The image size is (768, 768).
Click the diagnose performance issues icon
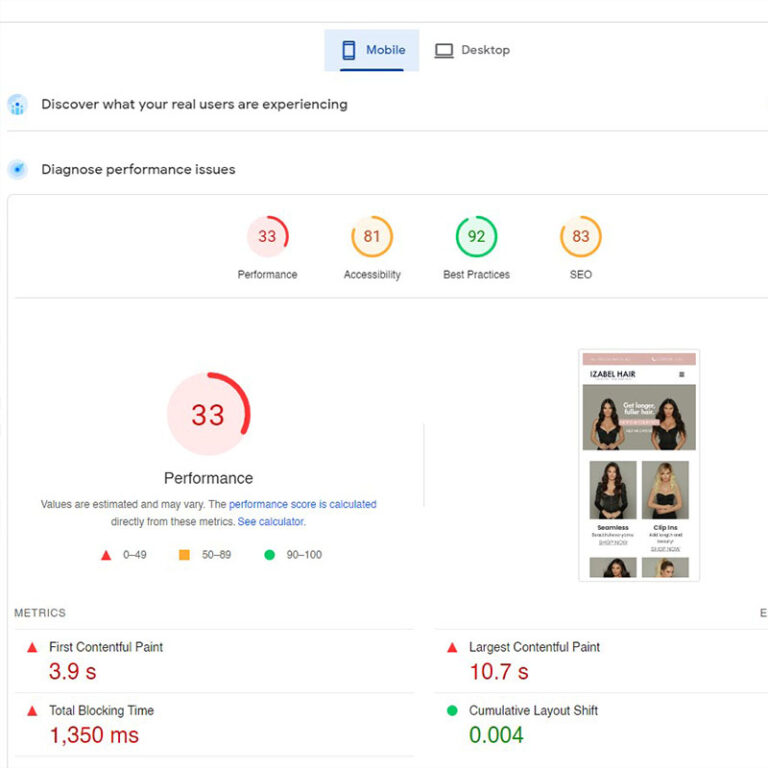pos(17,169)
